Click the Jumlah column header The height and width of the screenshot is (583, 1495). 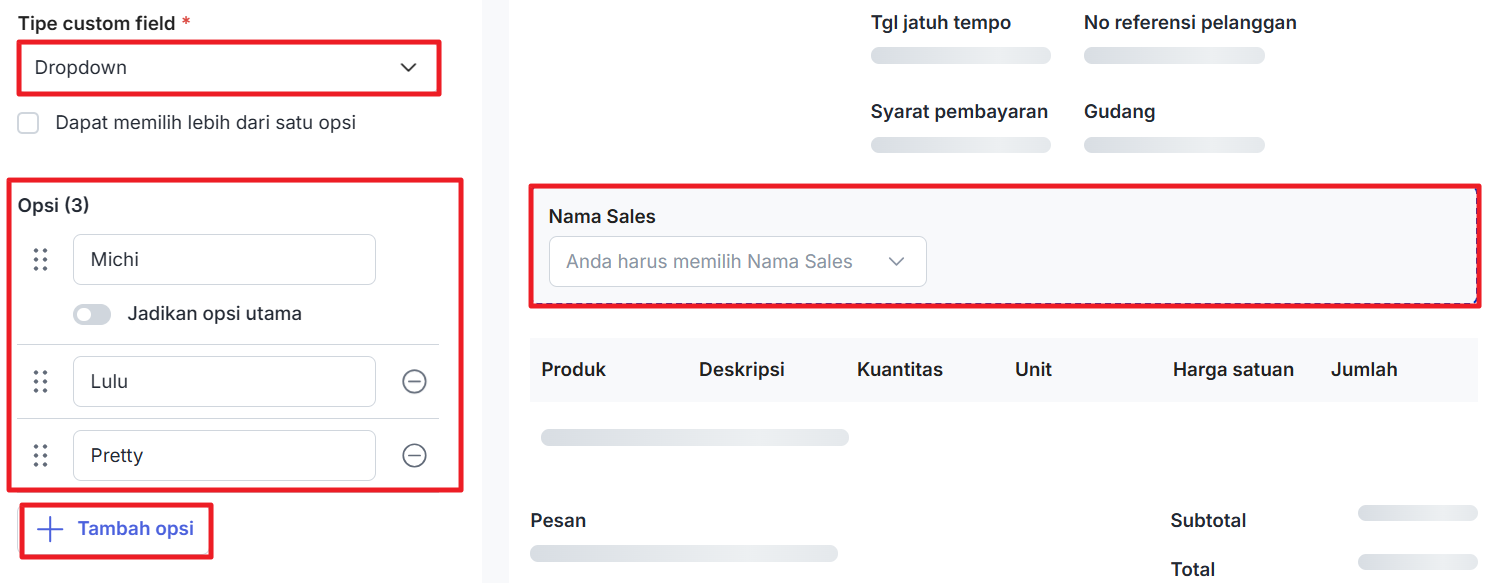pyautogui.click(x=1364, y=370)
